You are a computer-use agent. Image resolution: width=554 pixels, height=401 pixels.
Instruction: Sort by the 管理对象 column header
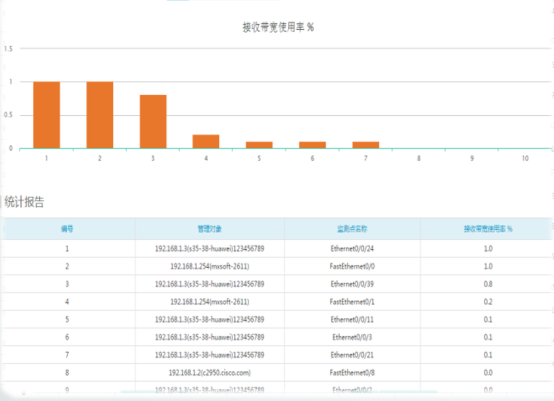(x=210, y=229)
